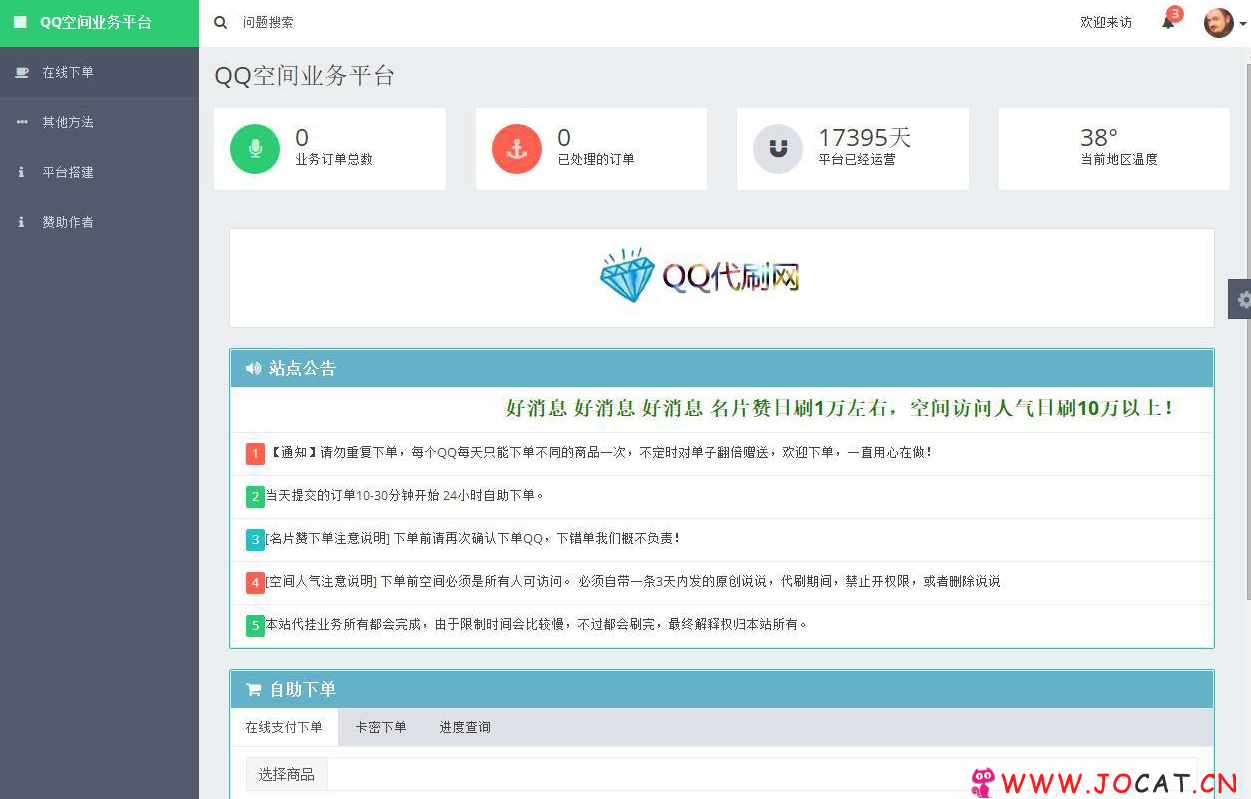Open the user avatar menu
Image resolution: width=1251 pixels, height=799 pixels.
(1218, 22)
